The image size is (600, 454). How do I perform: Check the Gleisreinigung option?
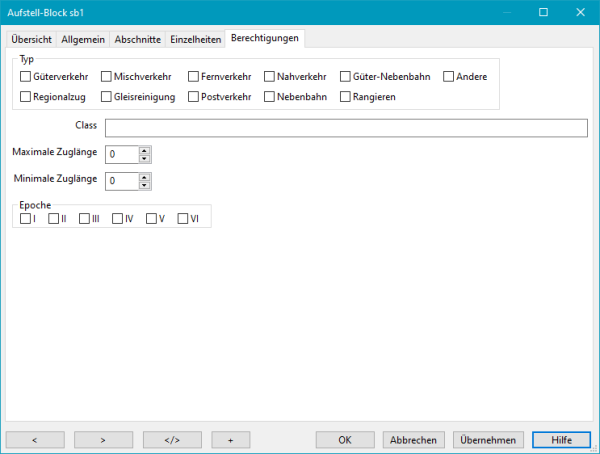tap(107, 97)
